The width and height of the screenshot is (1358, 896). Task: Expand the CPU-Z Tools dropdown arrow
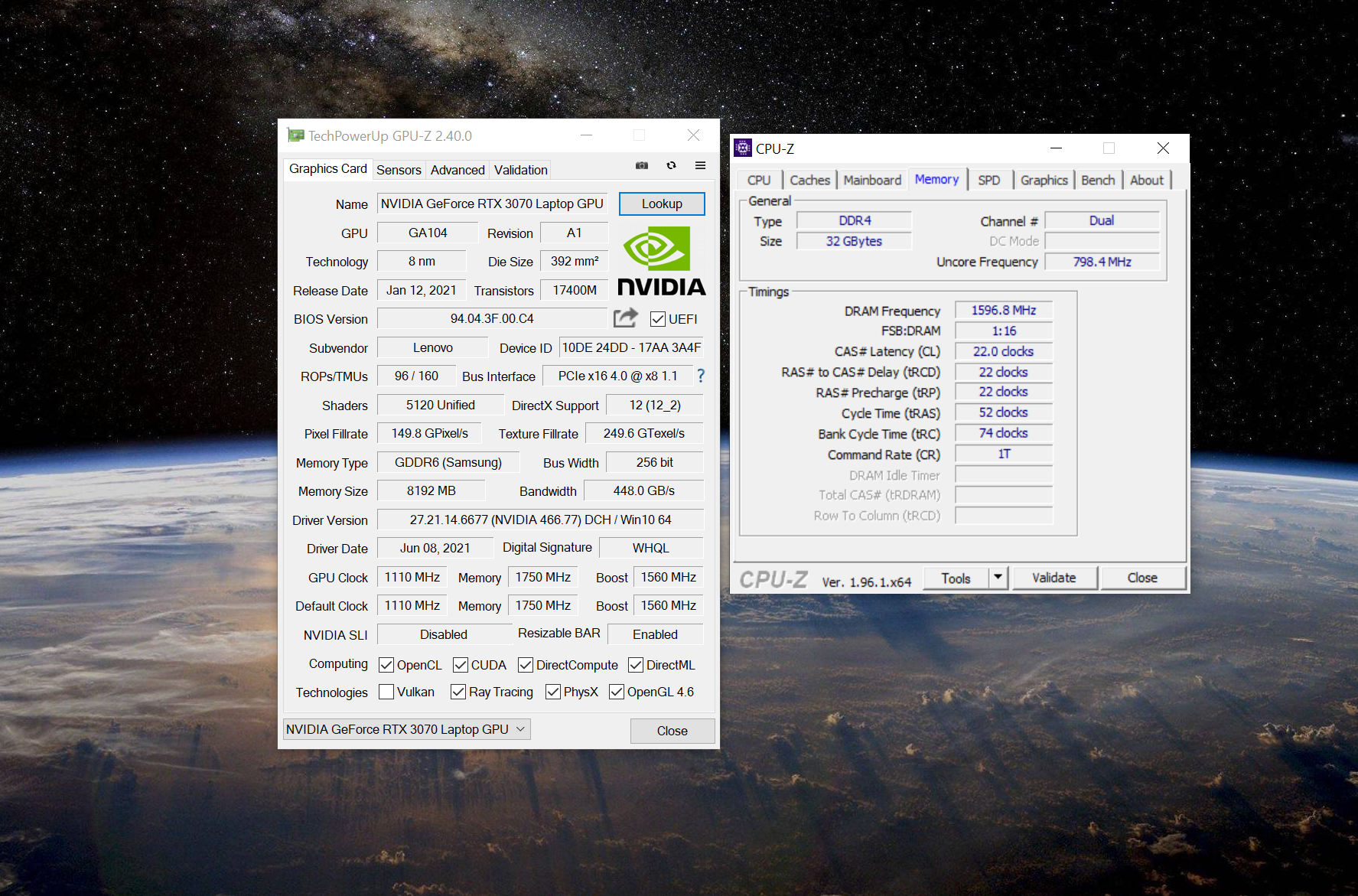pos(998,578)
